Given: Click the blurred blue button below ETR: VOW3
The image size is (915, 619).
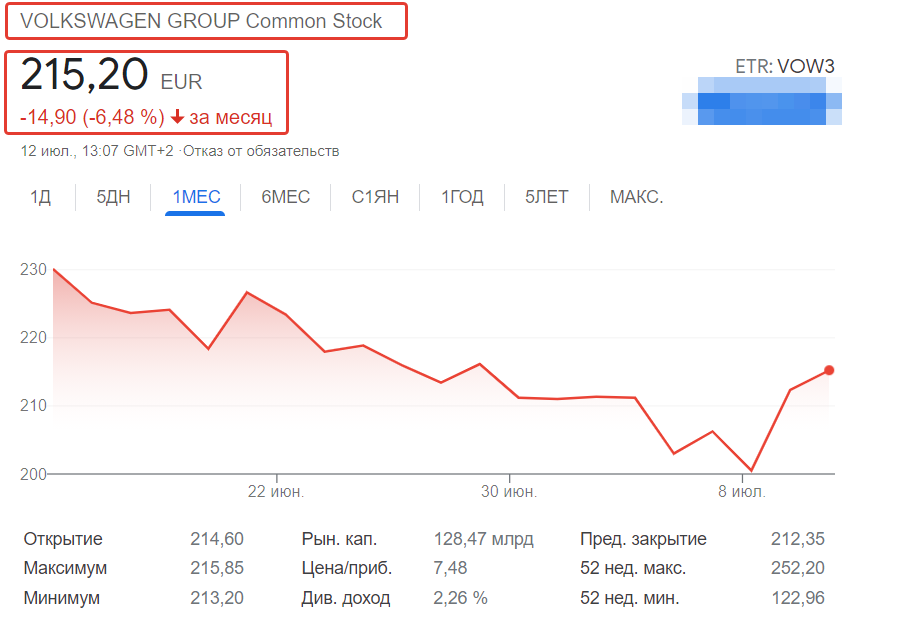Looking at the screenshot, I should (x=762, y=101).
